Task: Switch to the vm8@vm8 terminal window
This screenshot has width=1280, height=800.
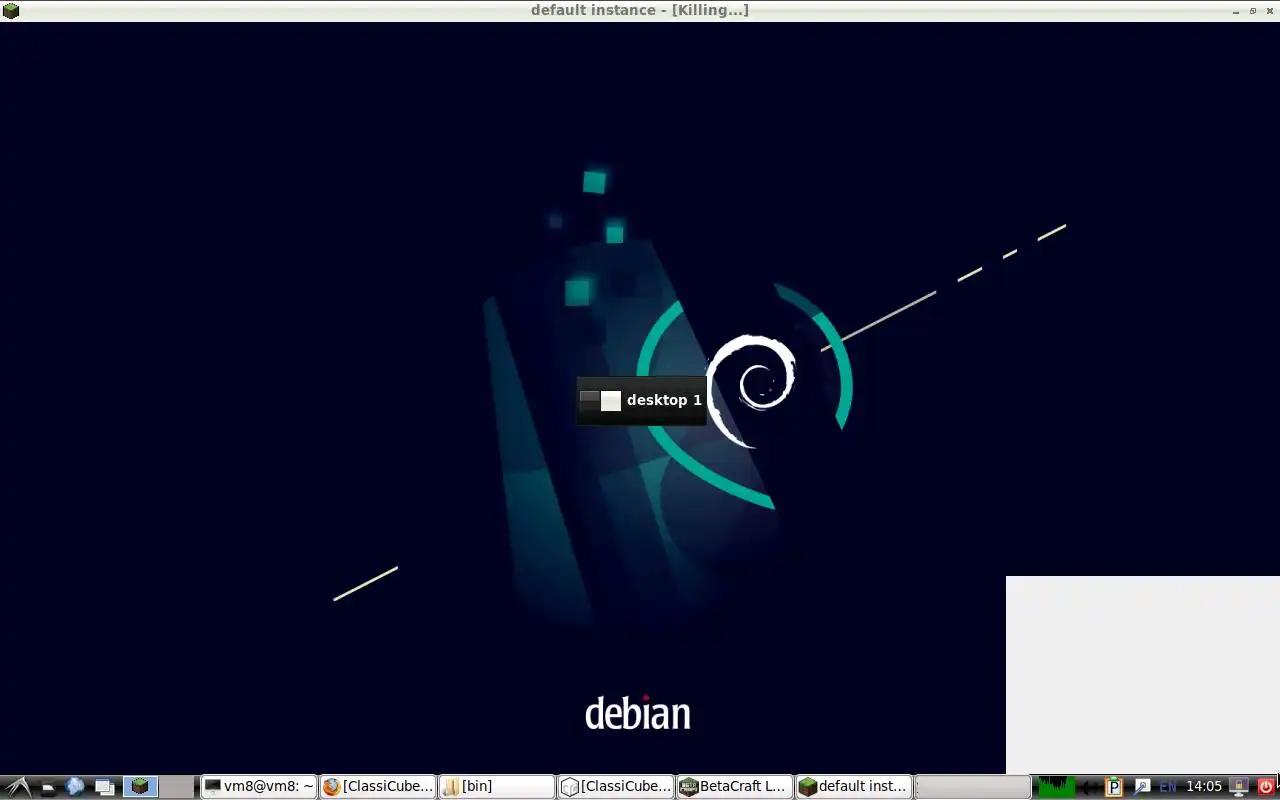Action: click(259, 786)
